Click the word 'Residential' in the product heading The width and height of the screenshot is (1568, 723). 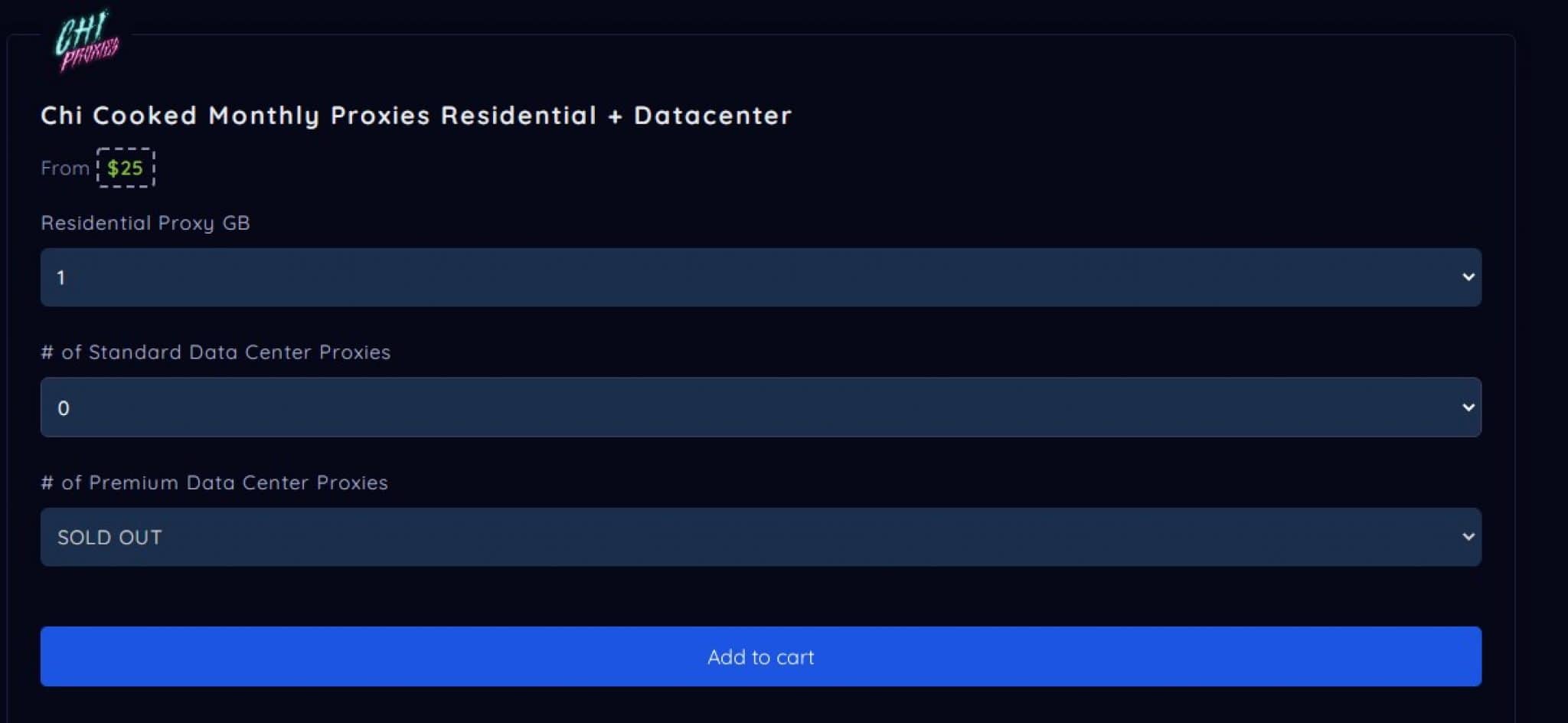[518, 115]
